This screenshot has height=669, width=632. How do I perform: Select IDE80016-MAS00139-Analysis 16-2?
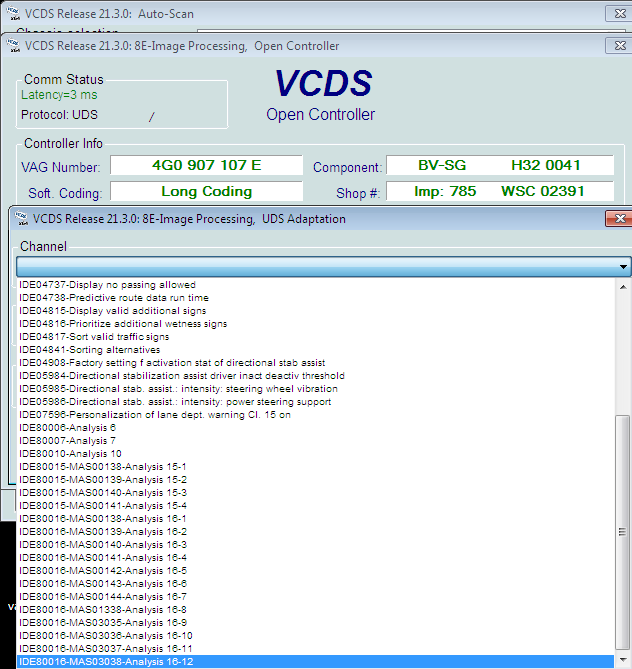(x=315, y=532)
